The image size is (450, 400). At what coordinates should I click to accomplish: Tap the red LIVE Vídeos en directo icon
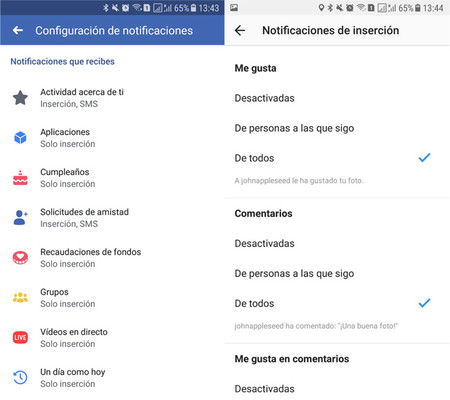point(20,337)
